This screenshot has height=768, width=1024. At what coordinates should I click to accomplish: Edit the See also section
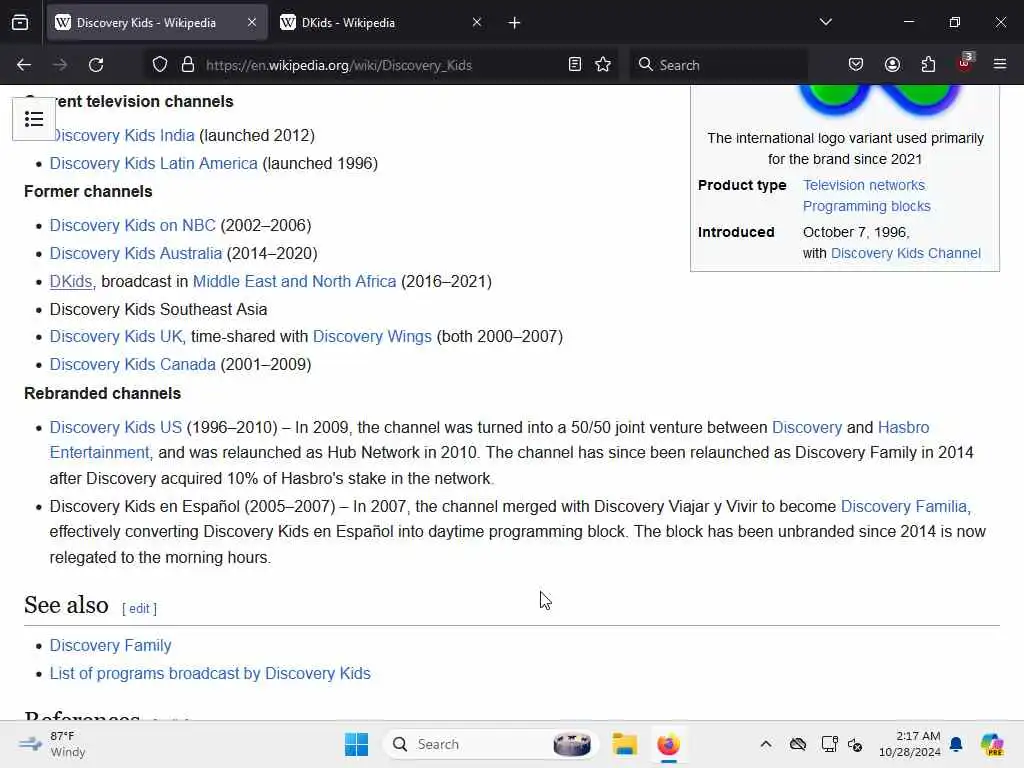coord(139,609)
